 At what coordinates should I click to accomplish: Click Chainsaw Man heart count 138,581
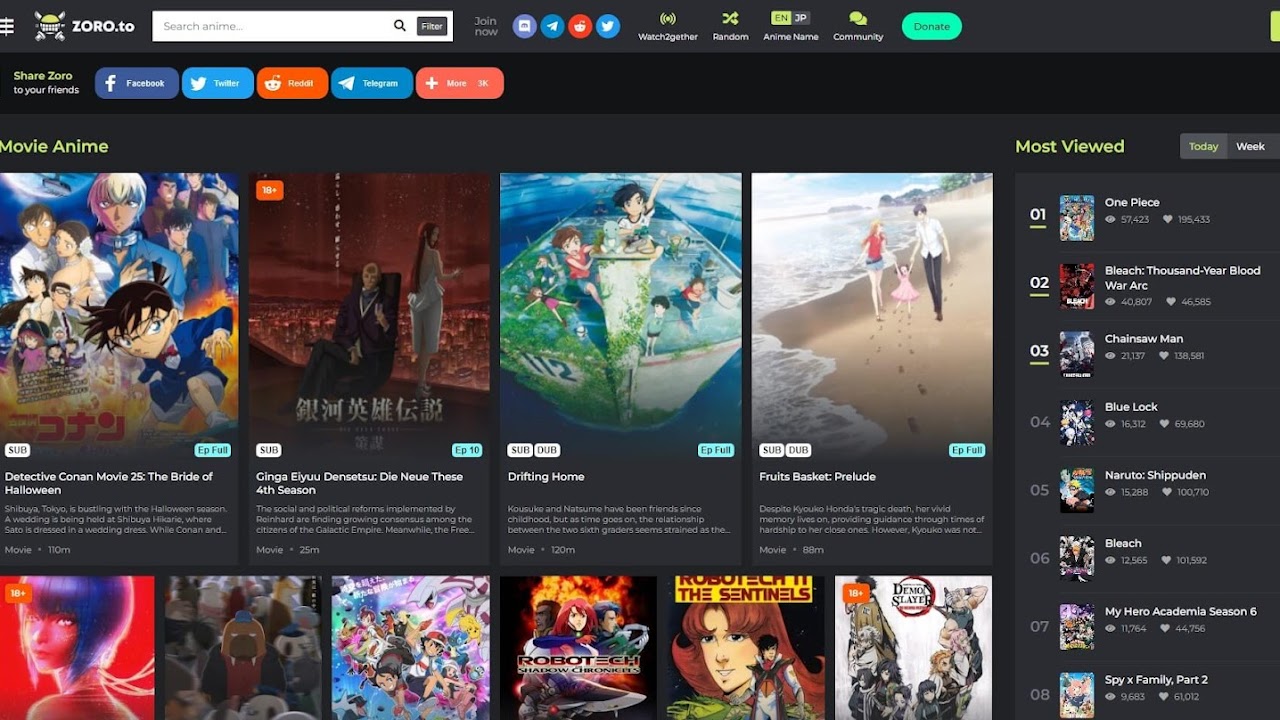[1184, 356]
